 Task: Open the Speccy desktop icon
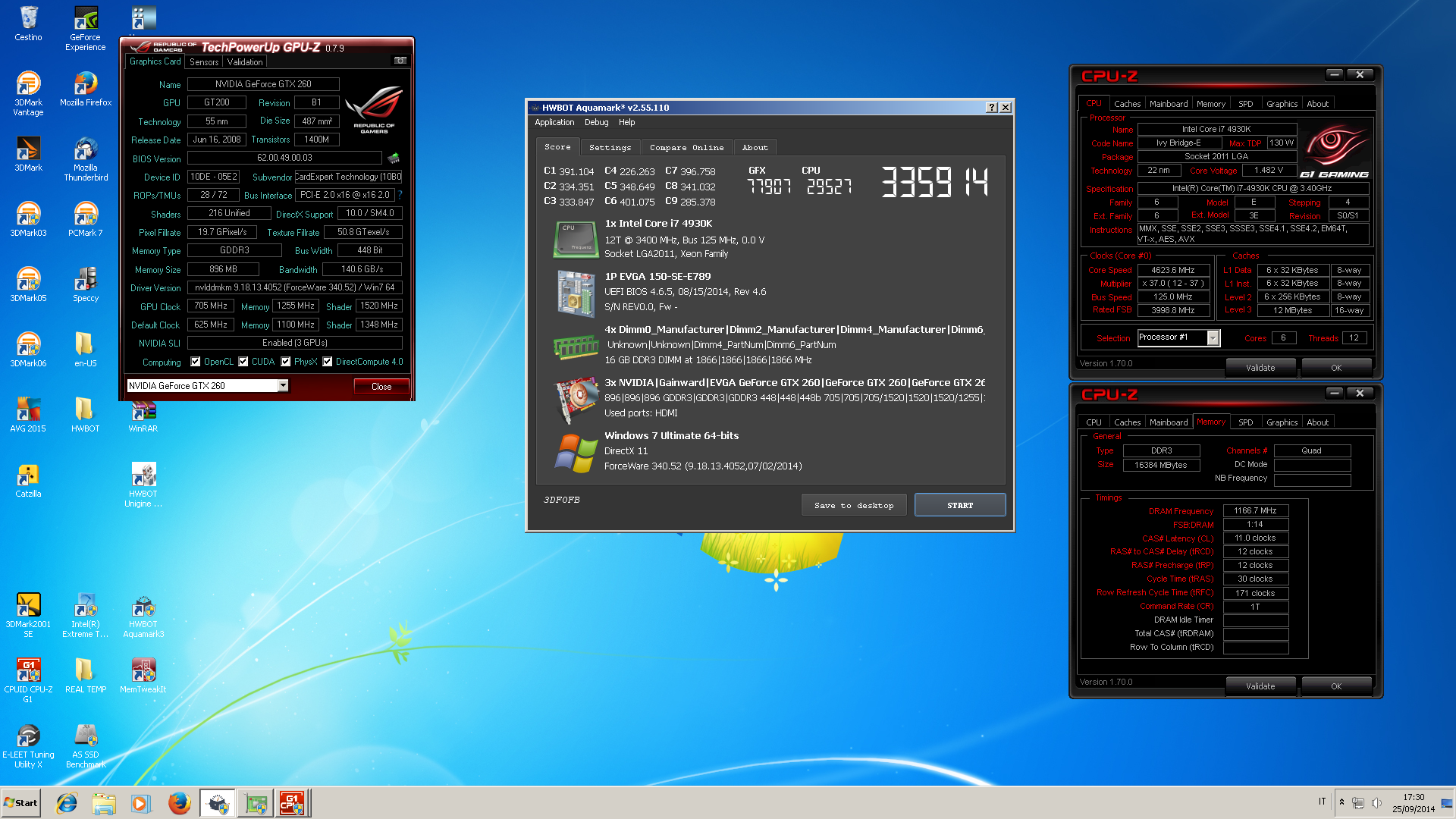[x=86, y=284]
